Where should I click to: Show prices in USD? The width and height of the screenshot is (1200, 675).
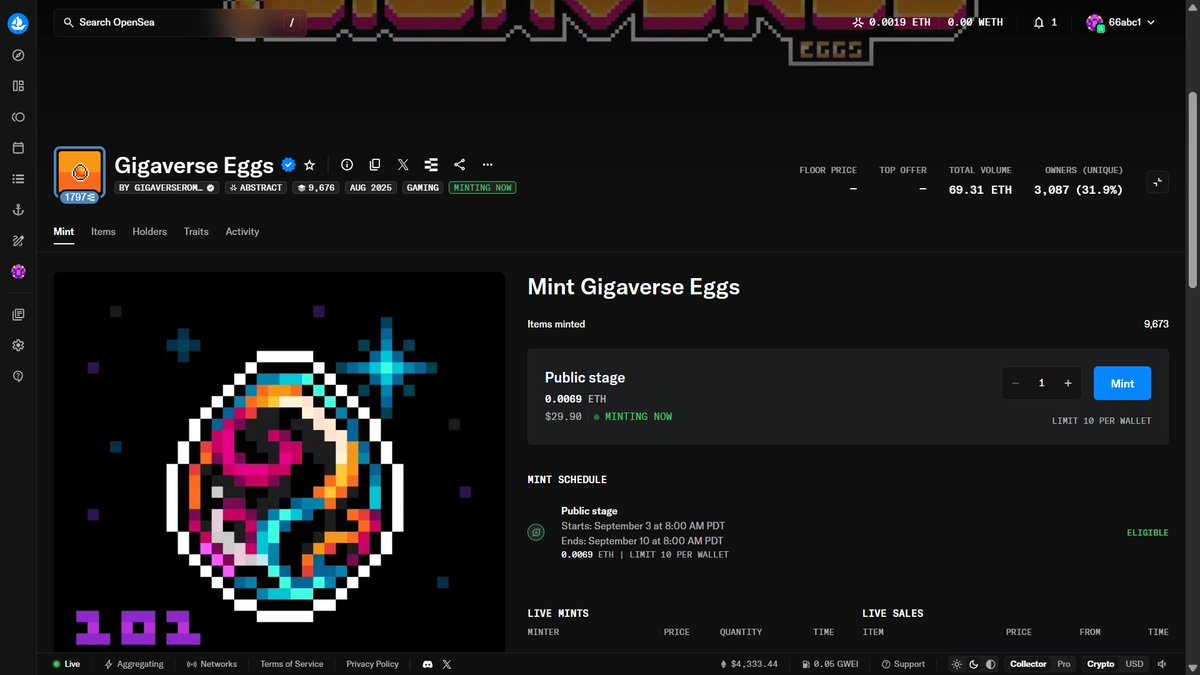point(1134,664)
